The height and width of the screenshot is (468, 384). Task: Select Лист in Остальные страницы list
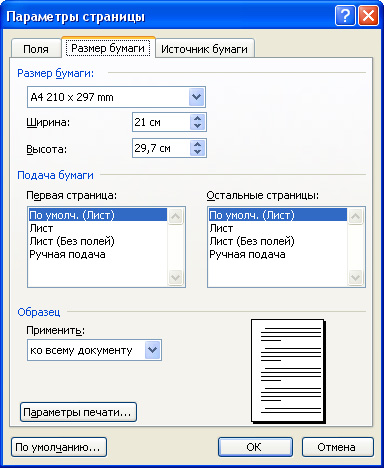278,228
